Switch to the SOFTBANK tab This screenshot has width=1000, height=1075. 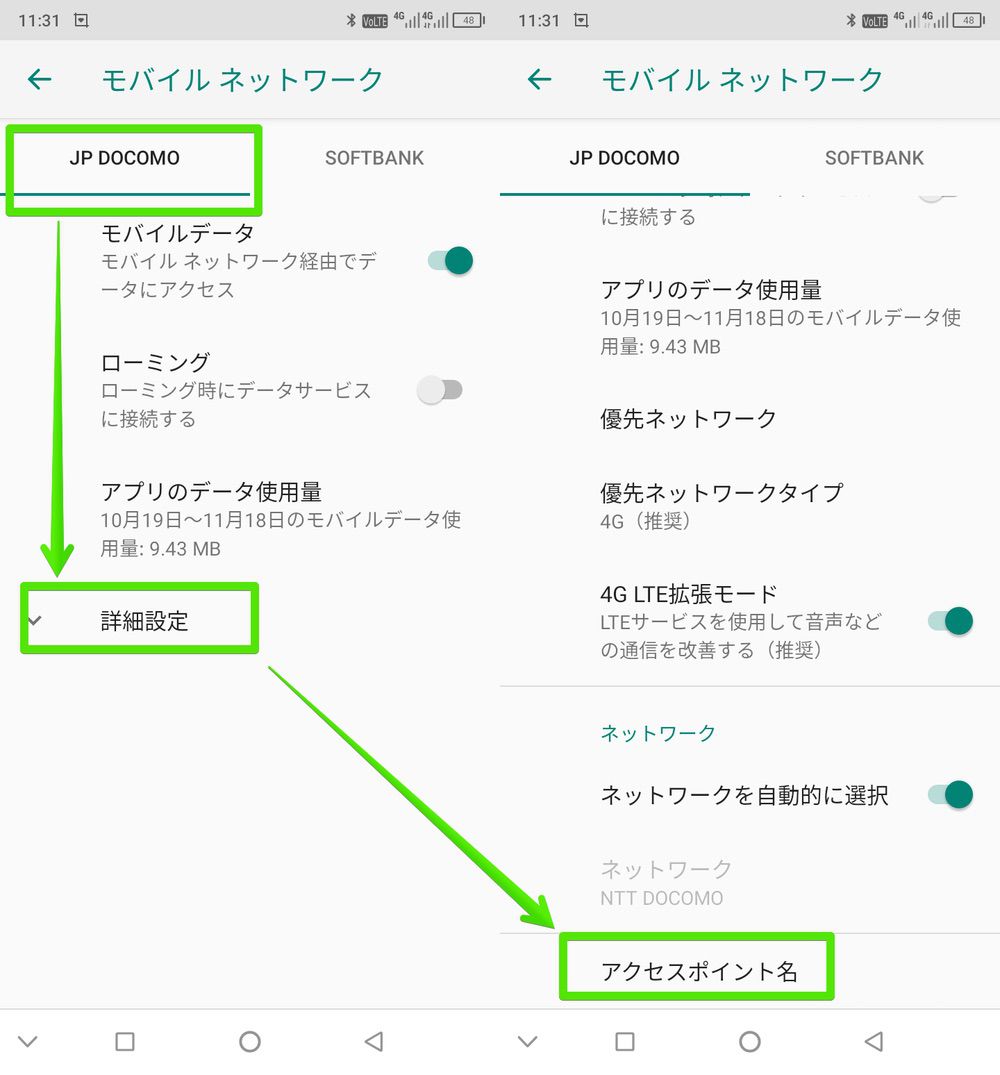374,157
